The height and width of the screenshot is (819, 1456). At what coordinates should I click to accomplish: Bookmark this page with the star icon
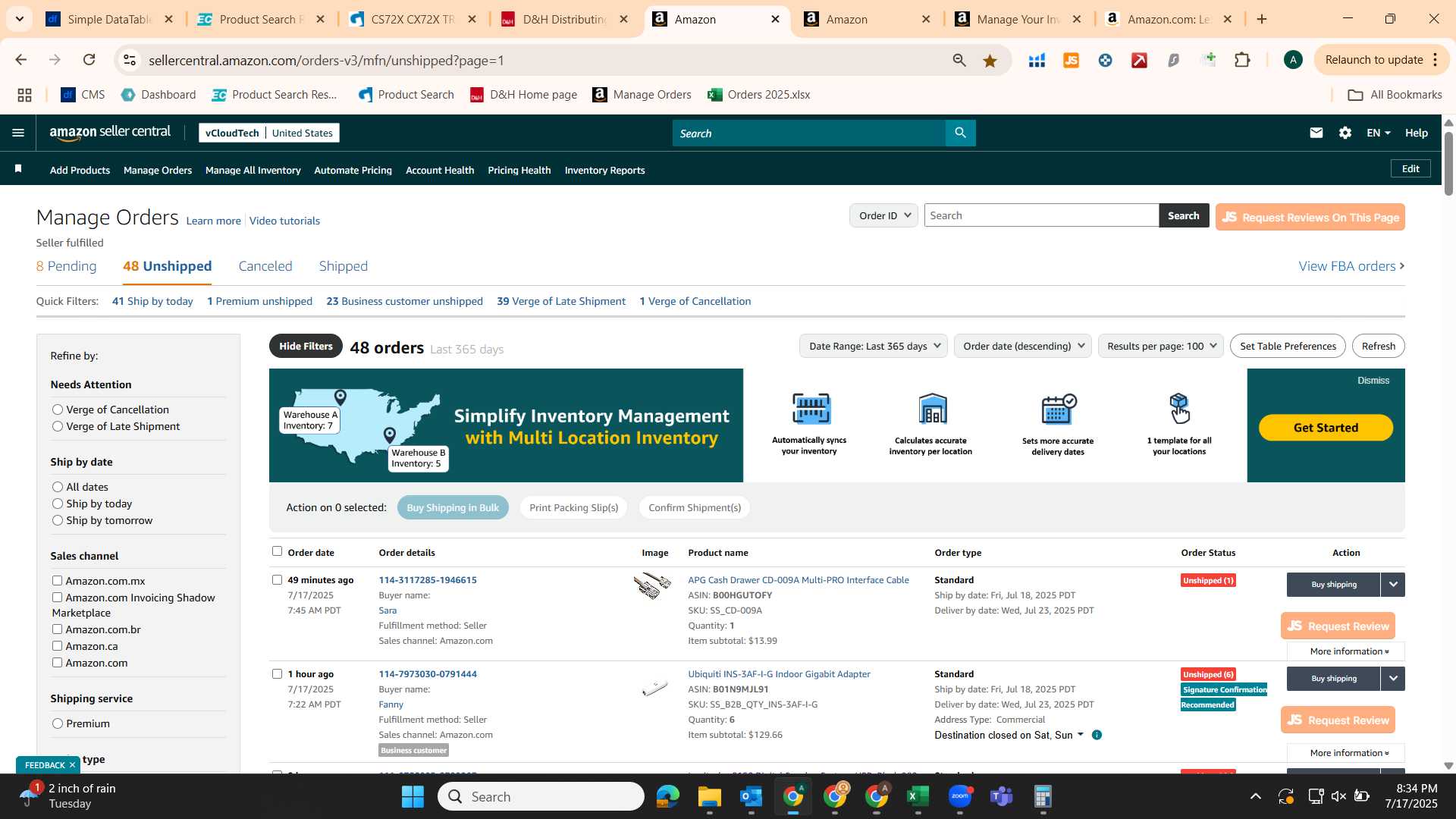tap(990, 61)
